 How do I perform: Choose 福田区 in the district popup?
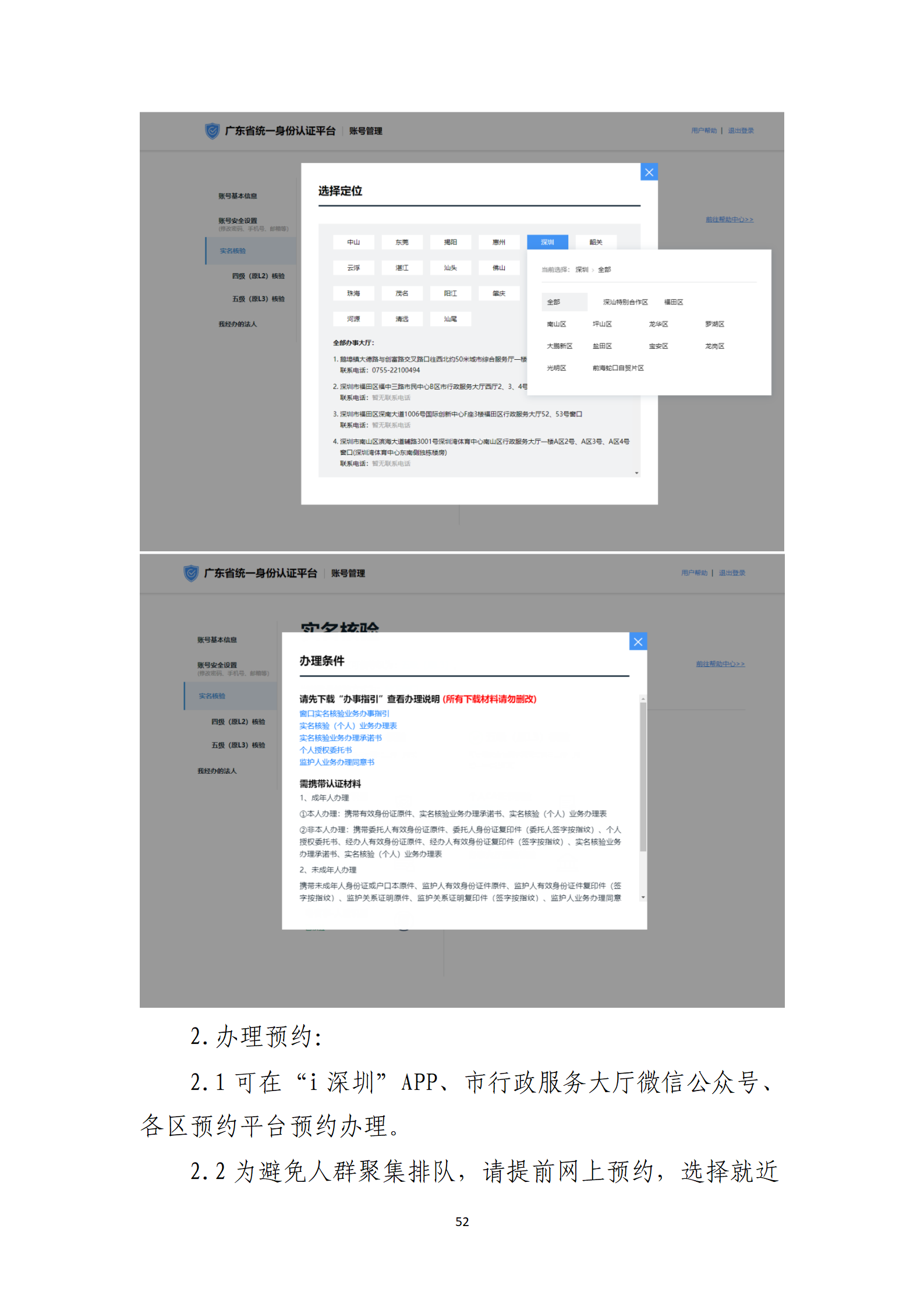[x=674, y=302]
